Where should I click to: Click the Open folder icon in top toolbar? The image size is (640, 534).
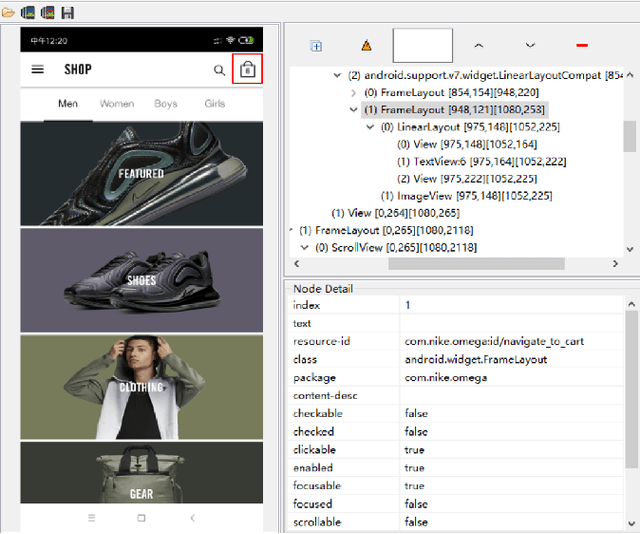tap(8, 13)
